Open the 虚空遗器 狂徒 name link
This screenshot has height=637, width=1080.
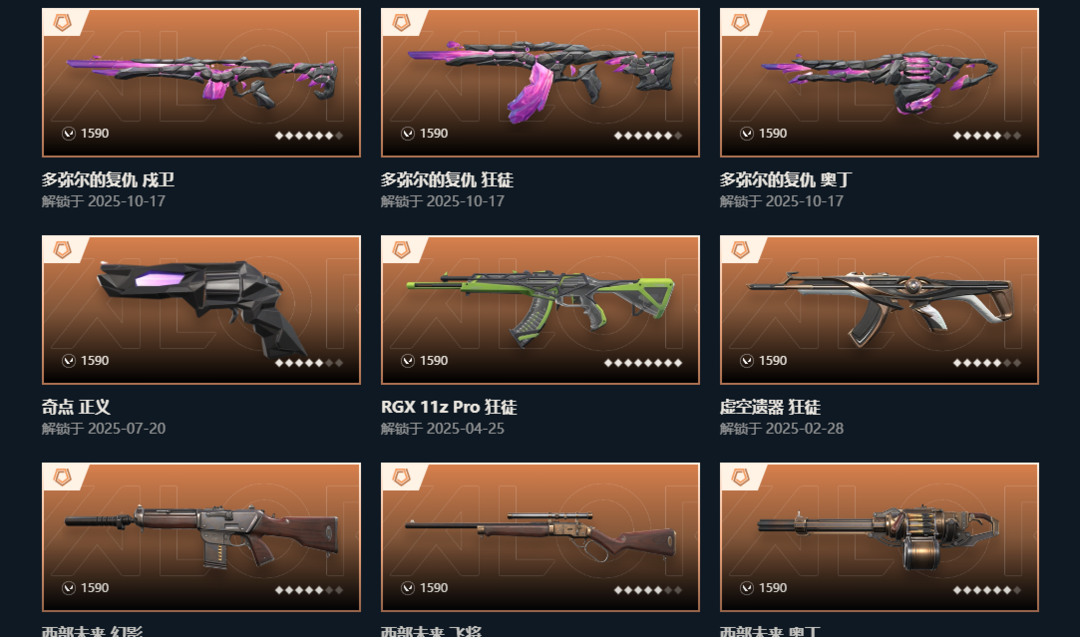click(x=770, y=407)
